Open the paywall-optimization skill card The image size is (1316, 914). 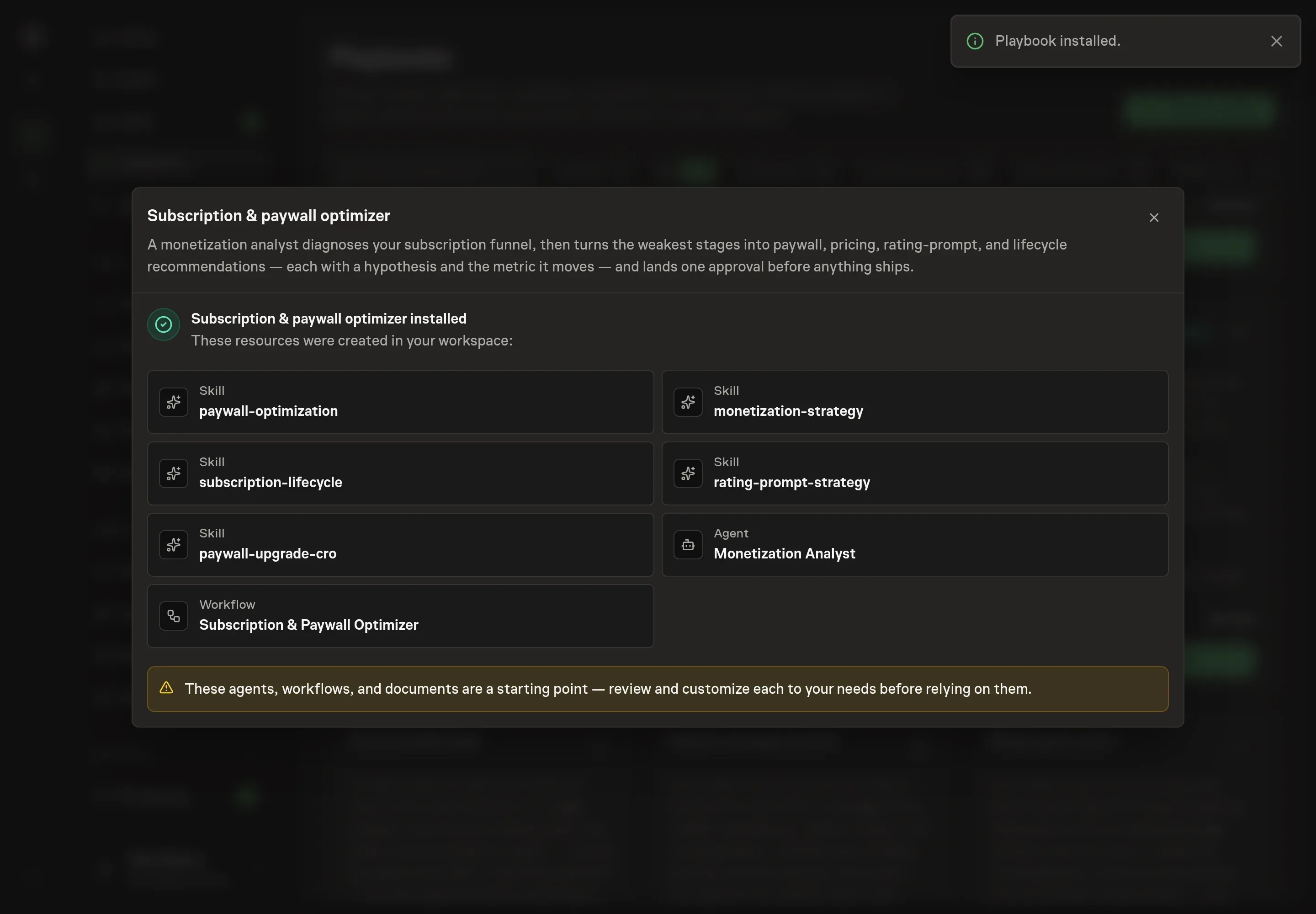click(400, 402)
